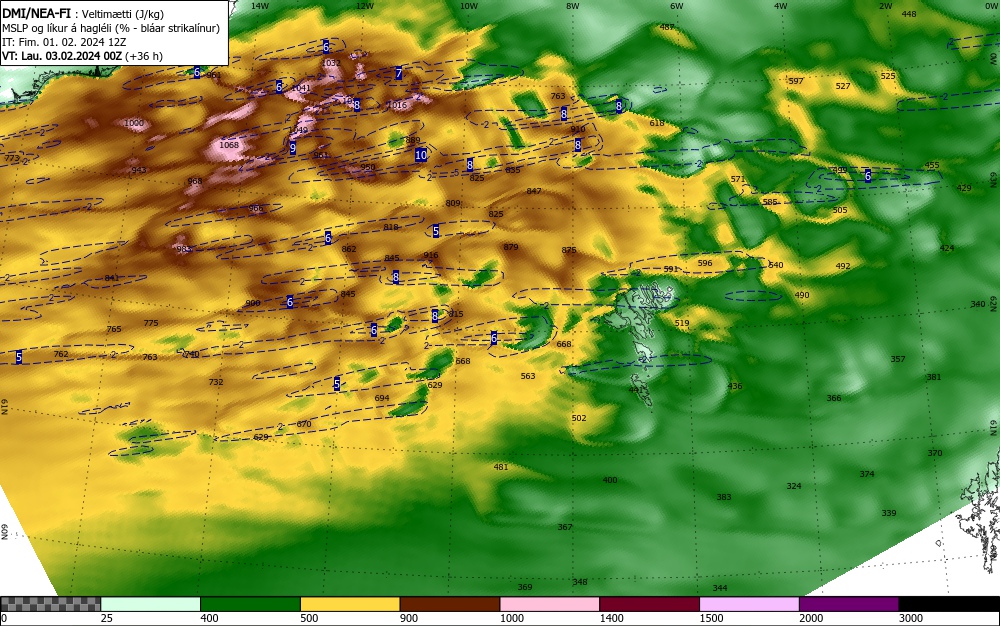Click the map value "344"
The height and width of the screenshot is (626, 1000).
click(720, 588)
